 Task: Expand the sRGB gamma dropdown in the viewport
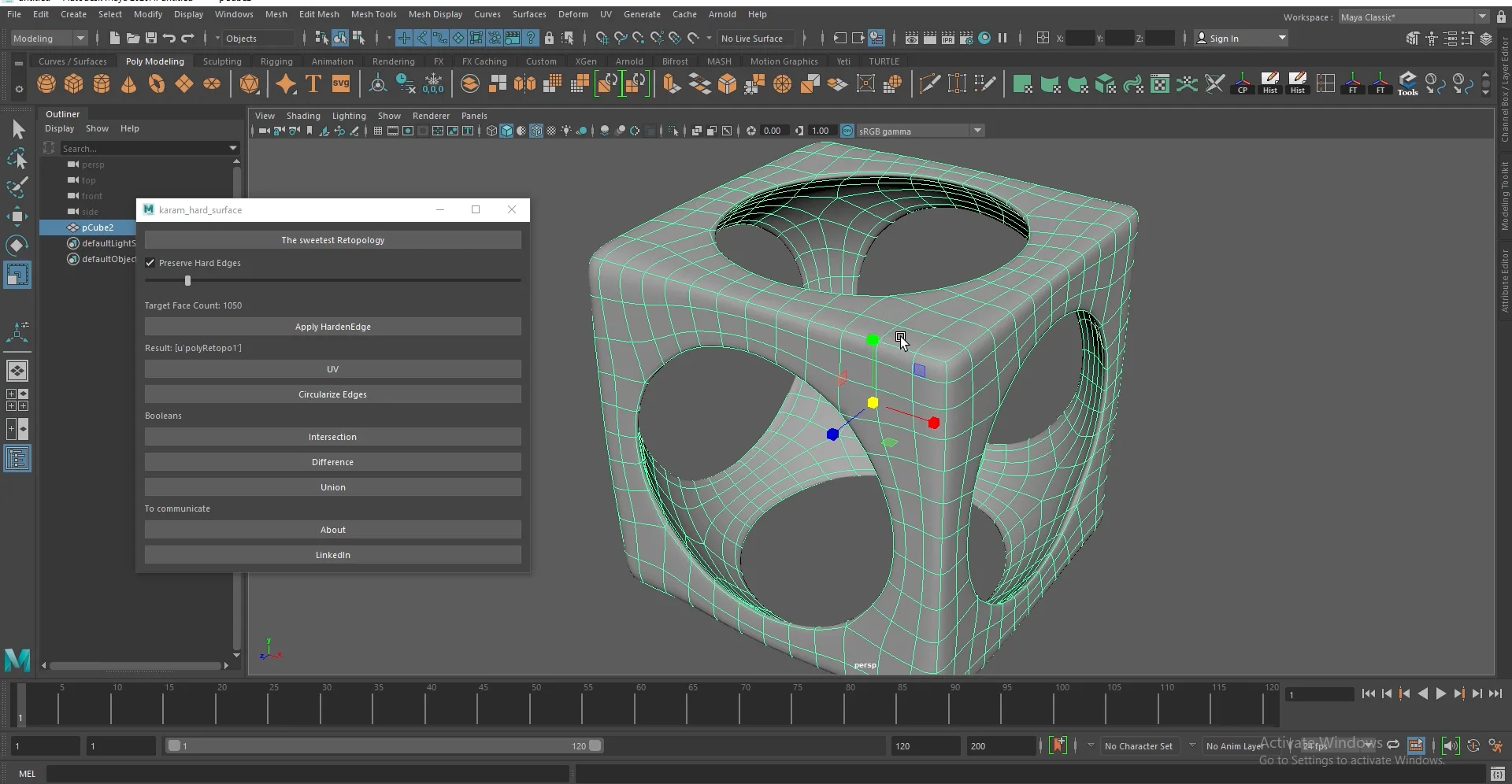click(976, 131)
